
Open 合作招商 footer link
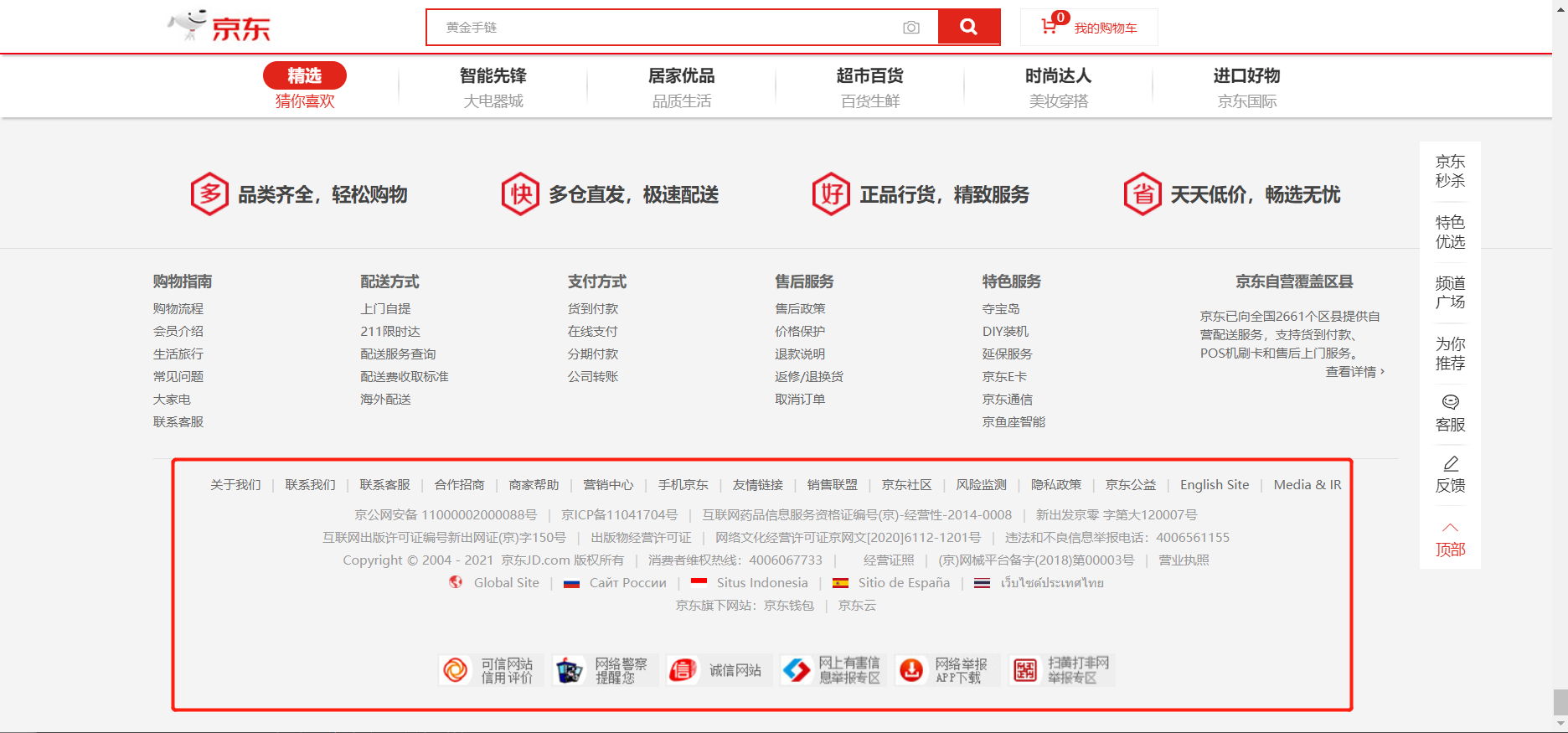tap(459, 485)
